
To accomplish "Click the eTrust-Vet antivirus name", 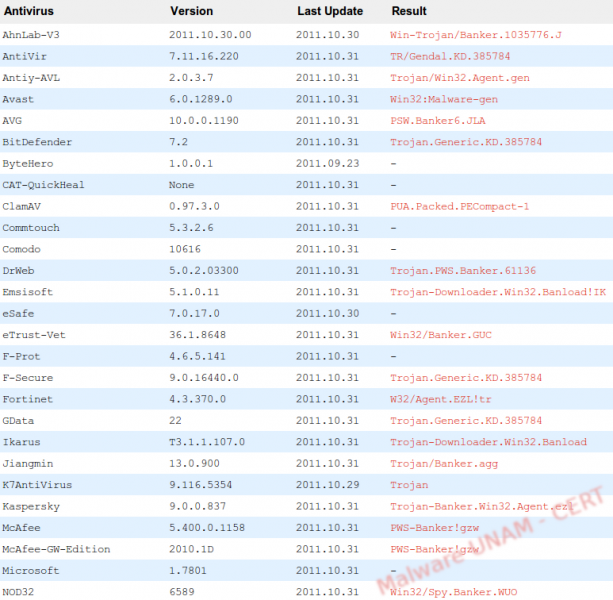I will click(34, 335).
